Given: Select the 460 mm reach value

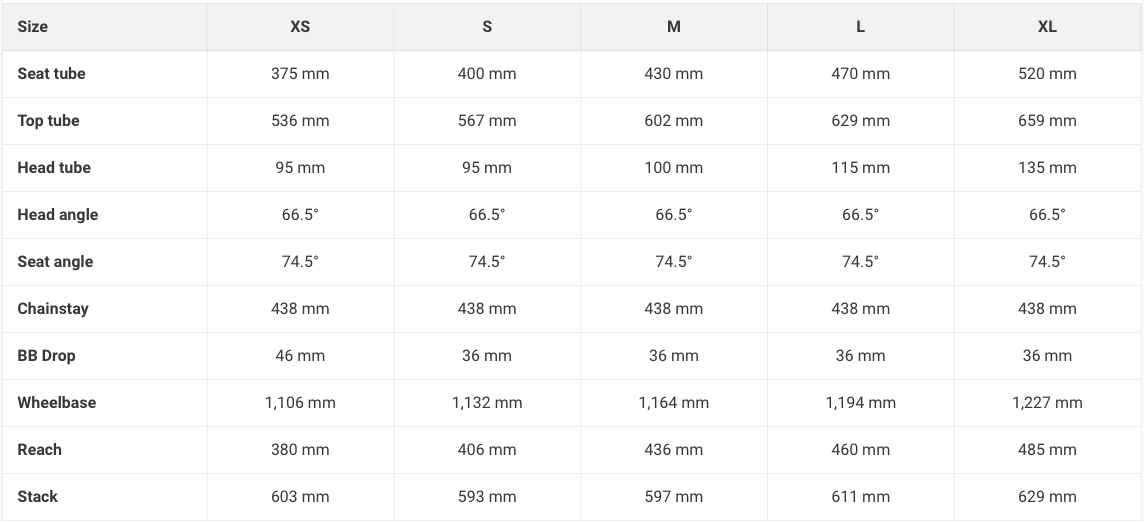Looking at the screenshot, I should click(x=861, y=450).
